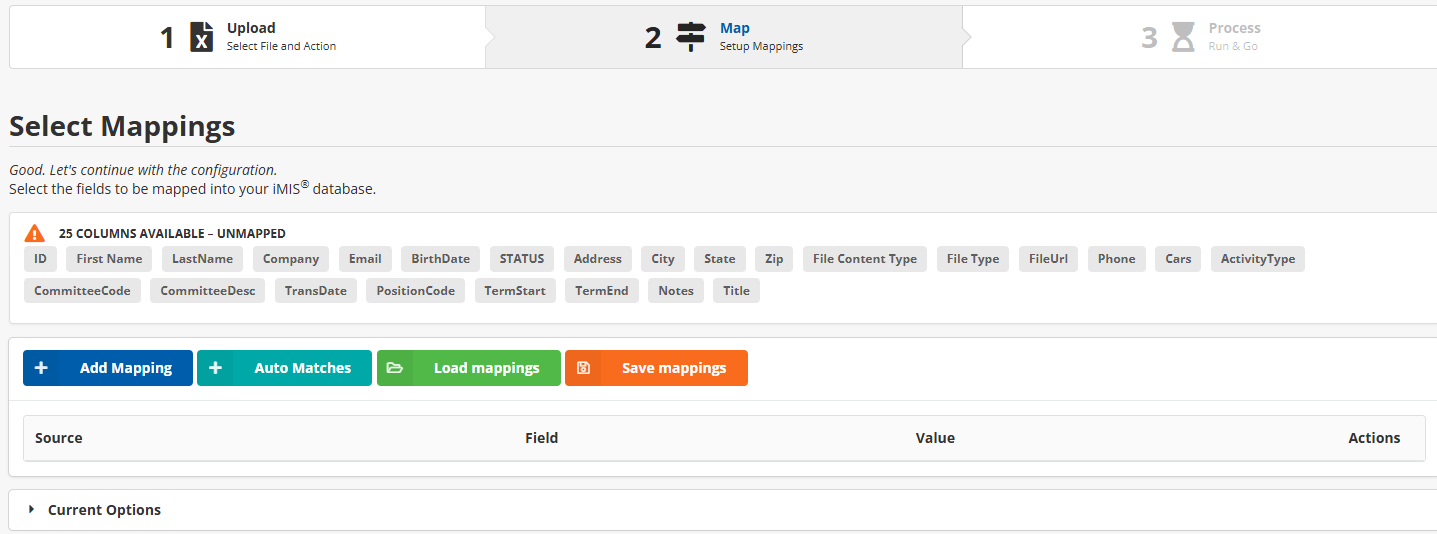Click the signpost Map step icon
The image size is (1437, 534).
click(x=690, y=37)
